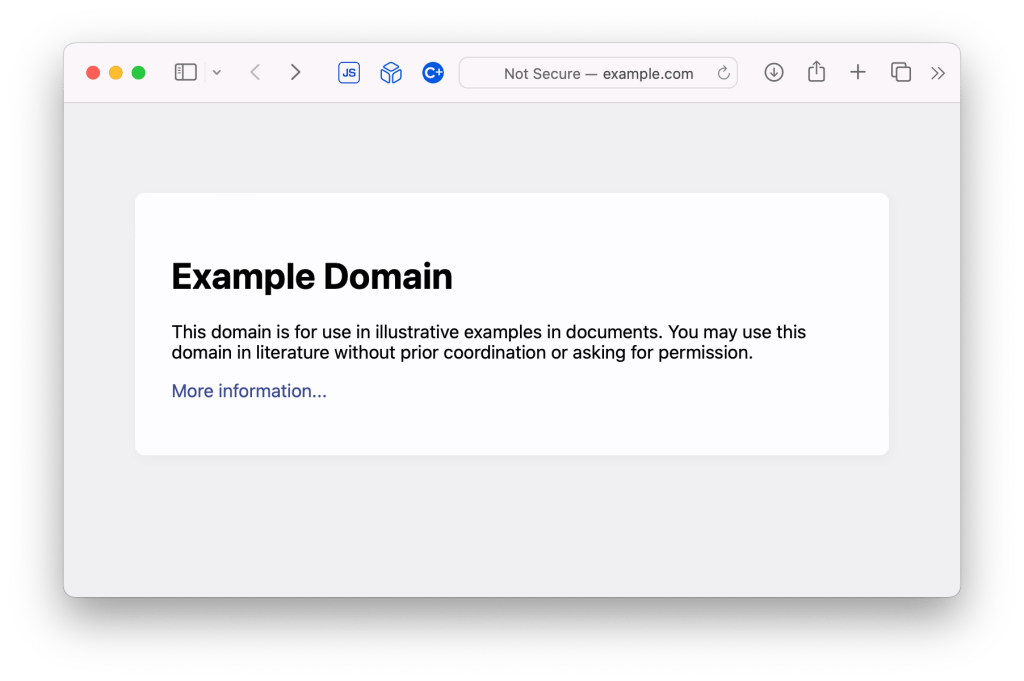
Task: Navigate back with the back arrow
Action: coord(255,72)
